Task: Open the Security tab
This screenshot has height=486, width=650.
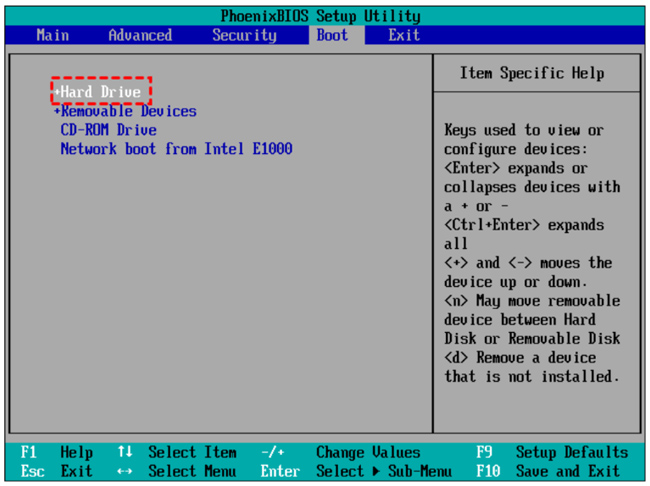Action: point(244,35)
